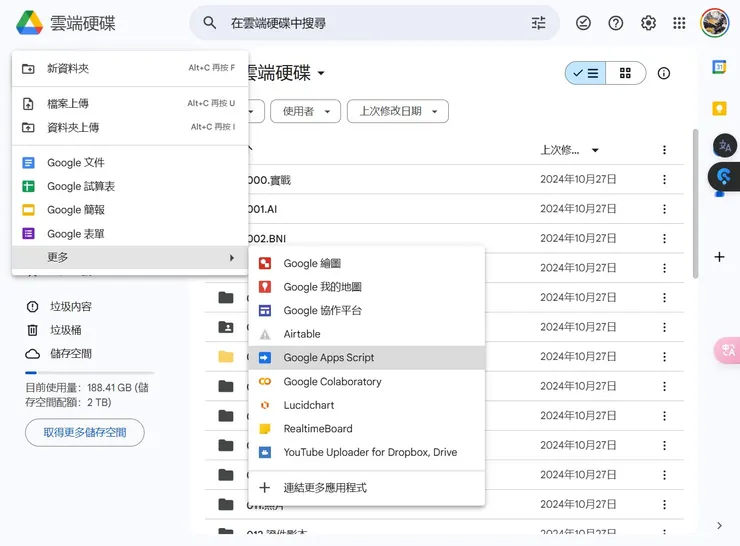The width and height of the screenshot is (740, 546).
Task: Open more options for 002.BNI row
Action: point(664,238)
